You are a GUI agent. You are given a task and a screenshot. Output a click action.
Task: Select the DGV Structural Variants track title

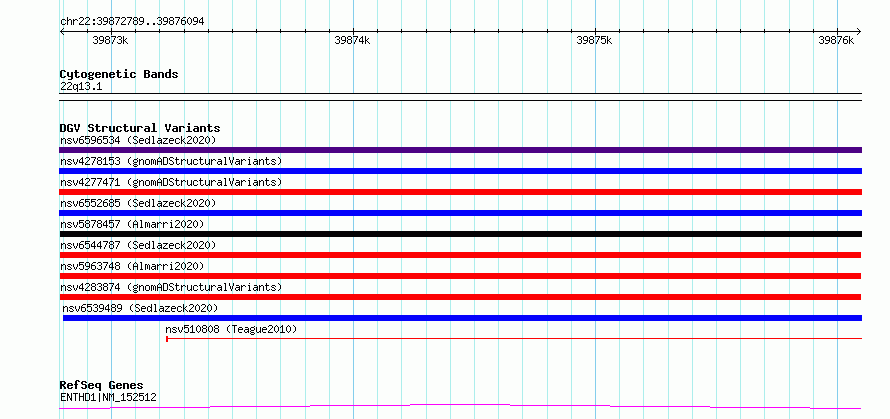tap(140, 128)
